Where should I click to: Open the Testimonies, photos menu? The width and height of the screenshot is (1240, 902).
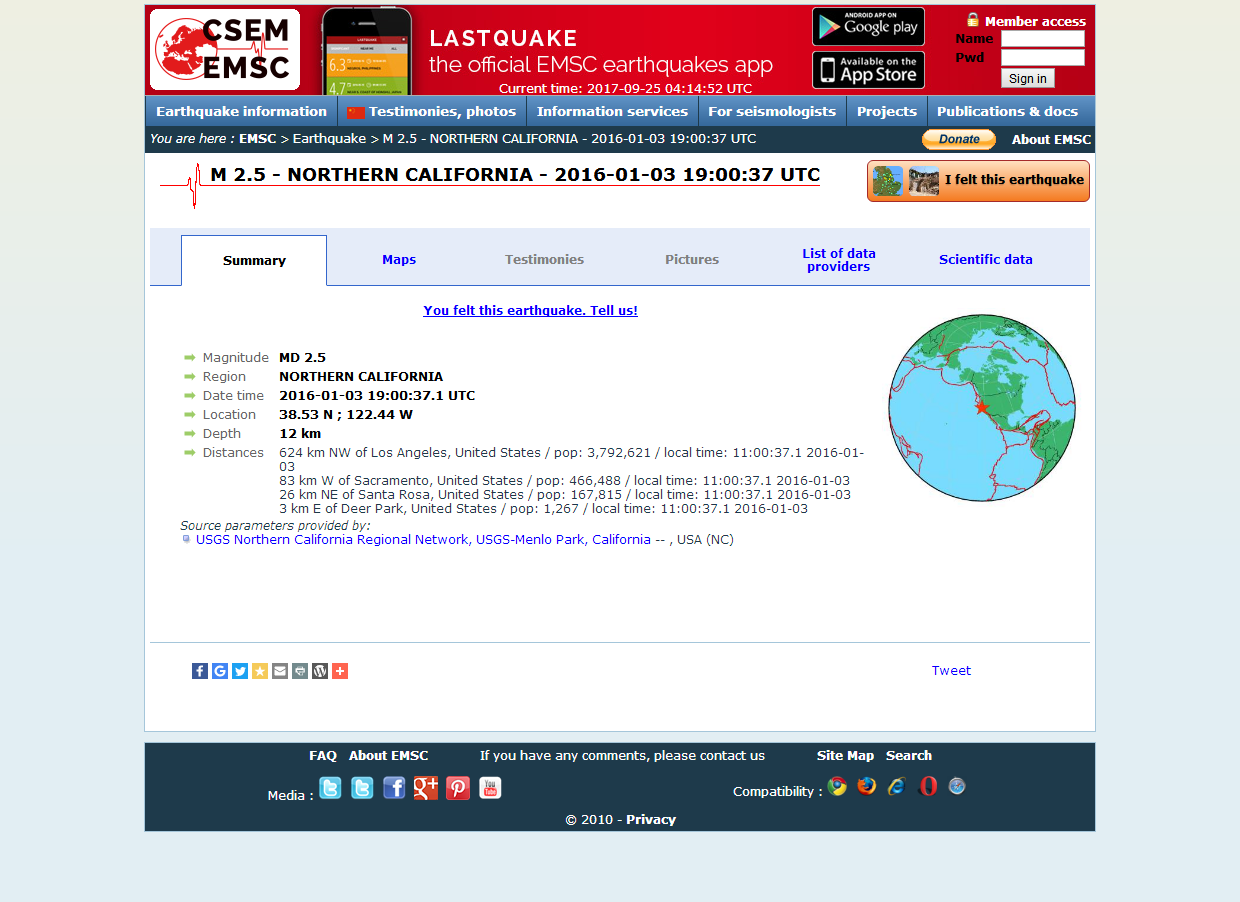pyautogui.click(x=432, y=111)
